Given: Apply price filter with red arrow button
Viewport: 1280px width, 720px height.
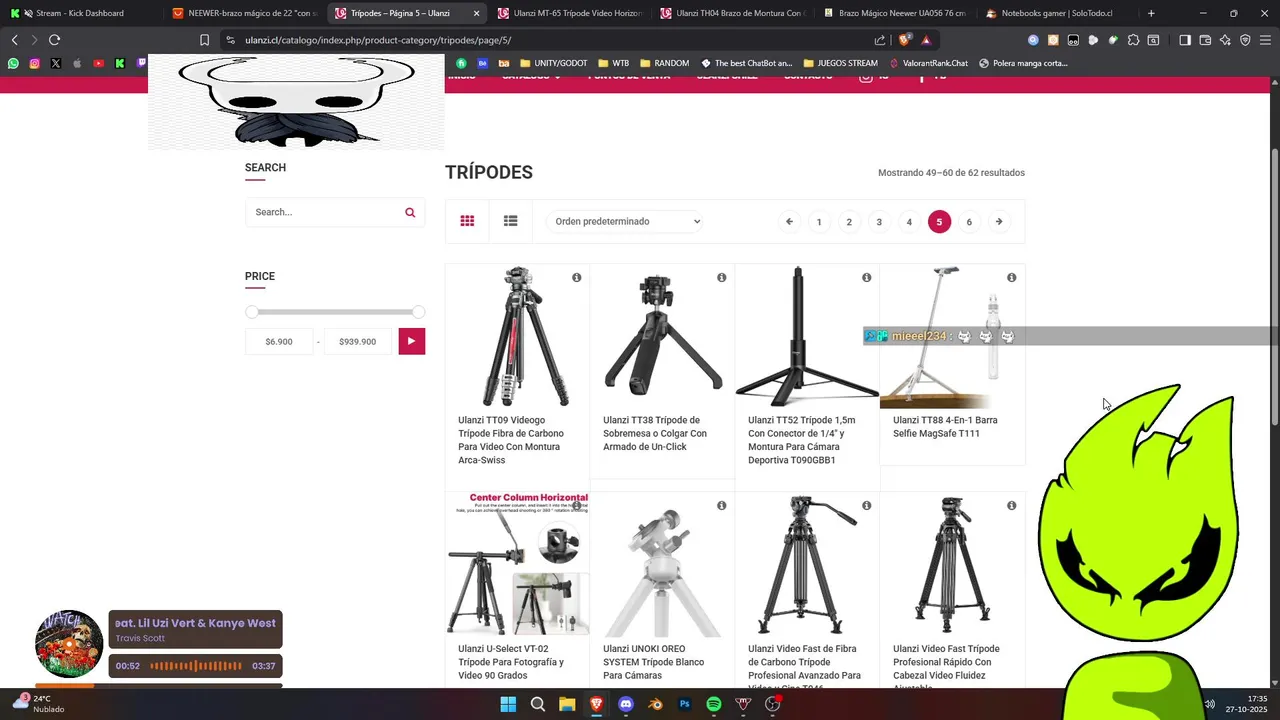Looking at the screenshot, I should (411, 341).
